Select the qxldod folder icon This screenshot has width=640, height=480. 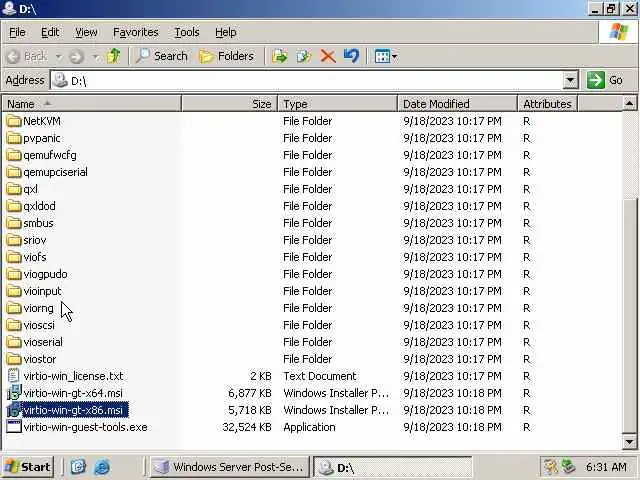point(14,206)
